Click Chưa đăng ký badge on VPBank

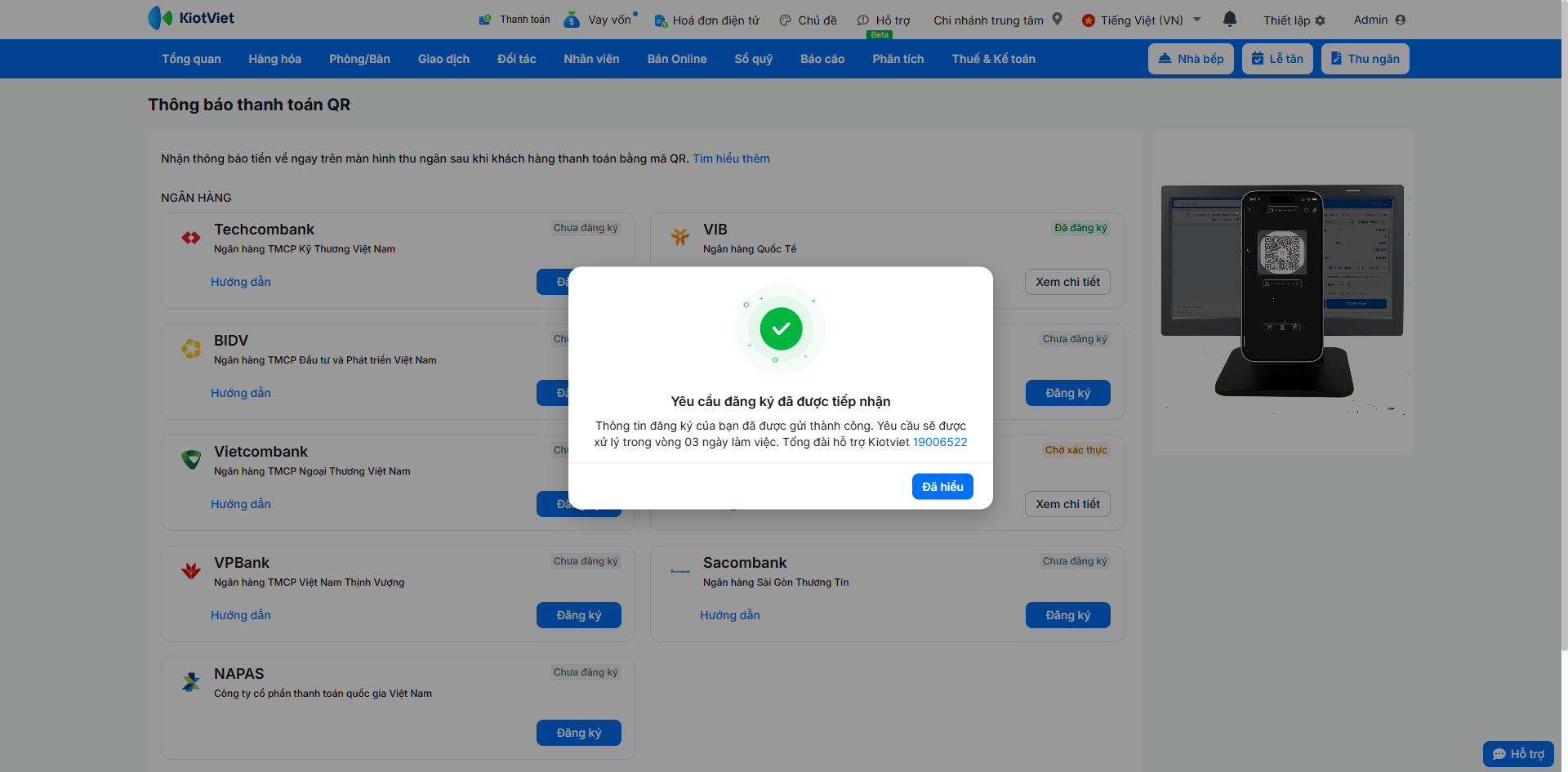coord(586,561)
